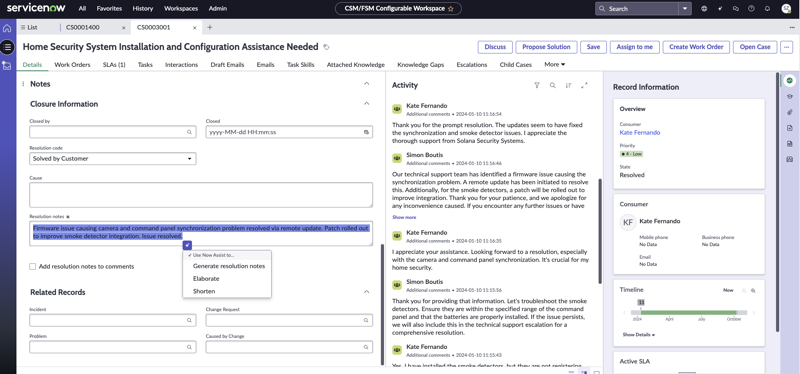Screen dimensions: 800x374
Task: Click the Create Work Order button
Action: coord(696,47)
